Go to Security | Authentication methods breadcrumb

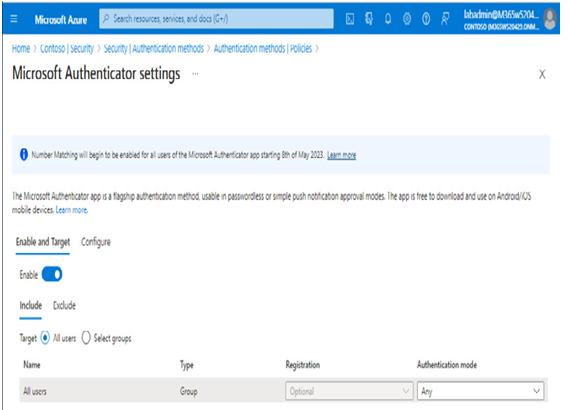[153, 48]
